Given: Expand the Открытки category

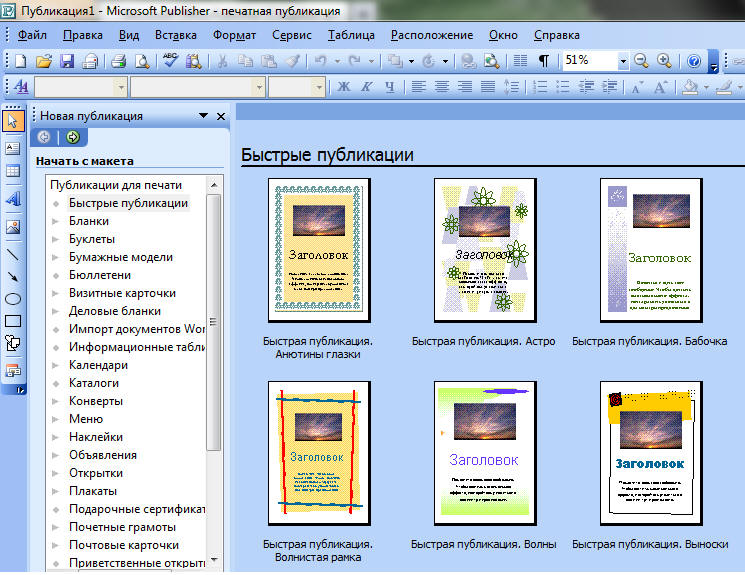Looking at the screenshot, I should click(55, 473).
